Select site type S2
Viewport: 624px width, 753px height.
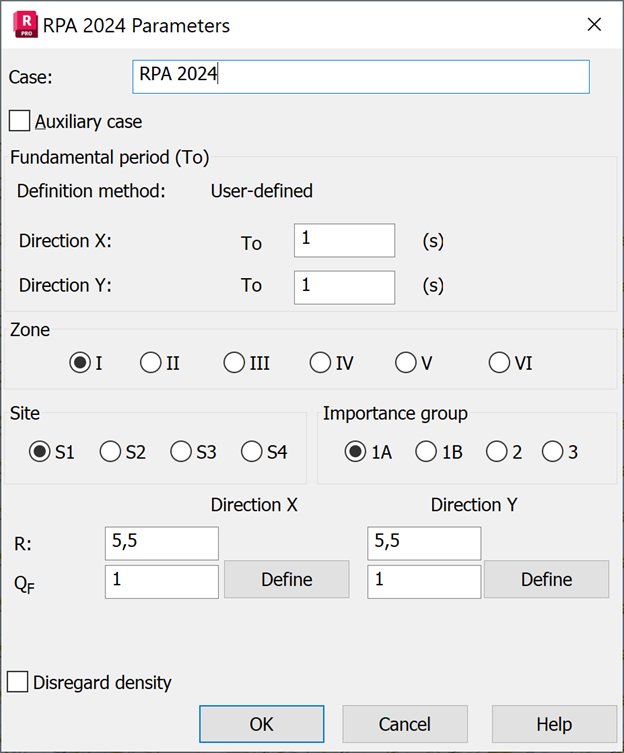111,452
